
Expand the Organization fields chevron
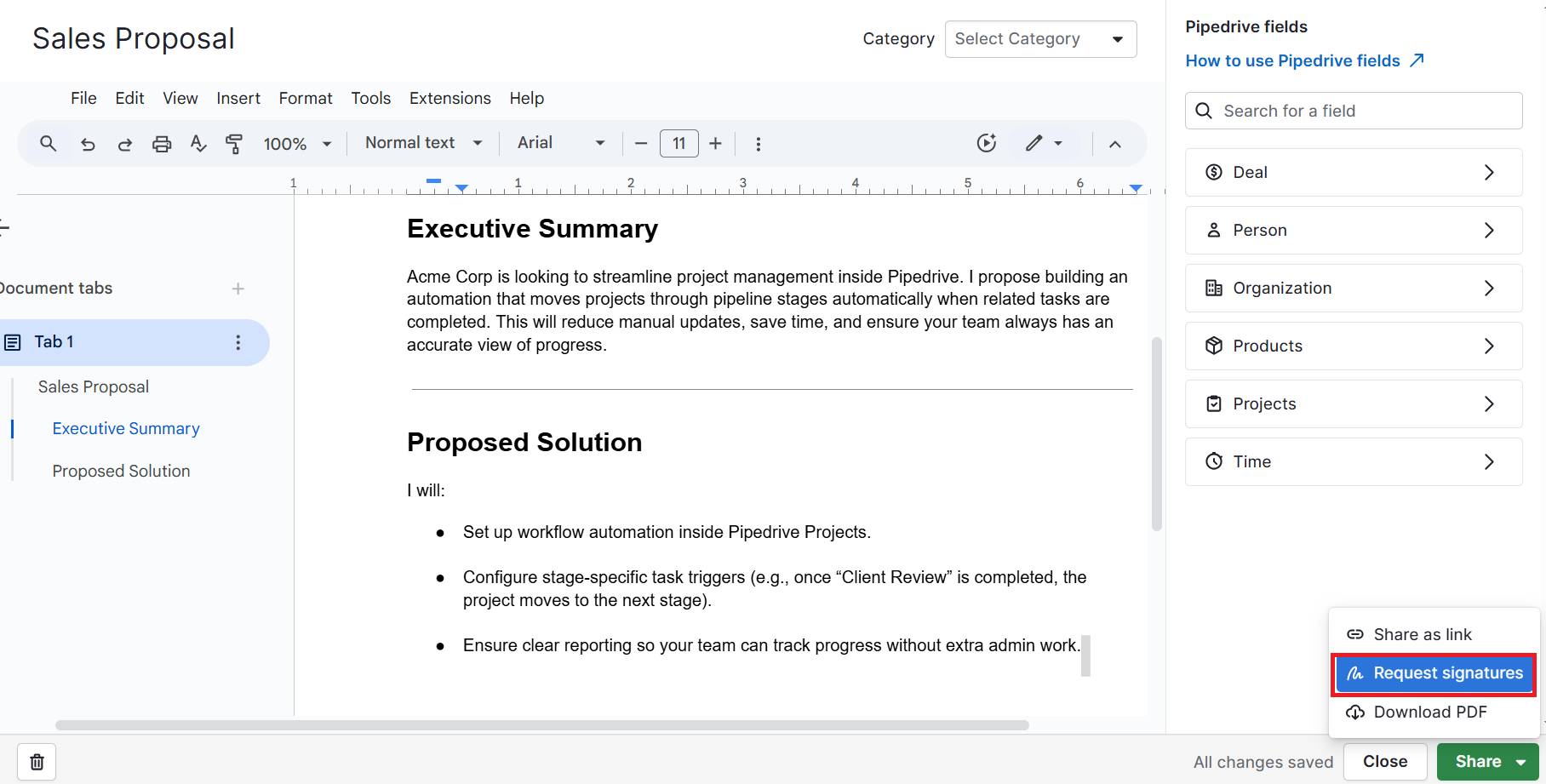1489,288
